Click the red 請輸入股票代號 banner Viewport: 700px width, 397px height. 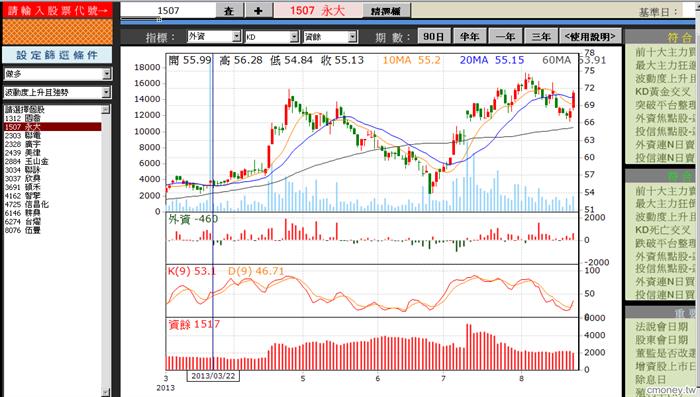pos(57,10)
